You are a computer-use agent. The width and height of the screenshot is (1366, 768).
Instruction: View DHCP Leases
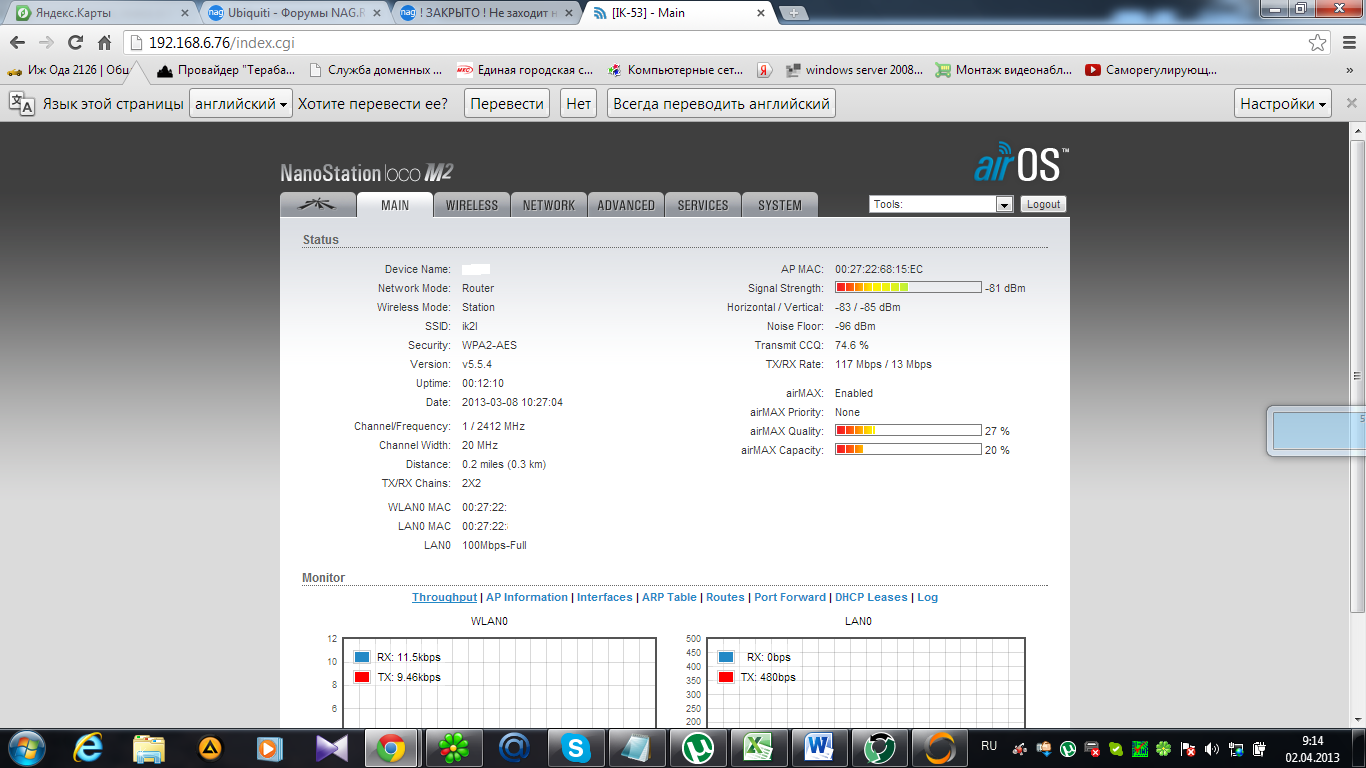871,597
